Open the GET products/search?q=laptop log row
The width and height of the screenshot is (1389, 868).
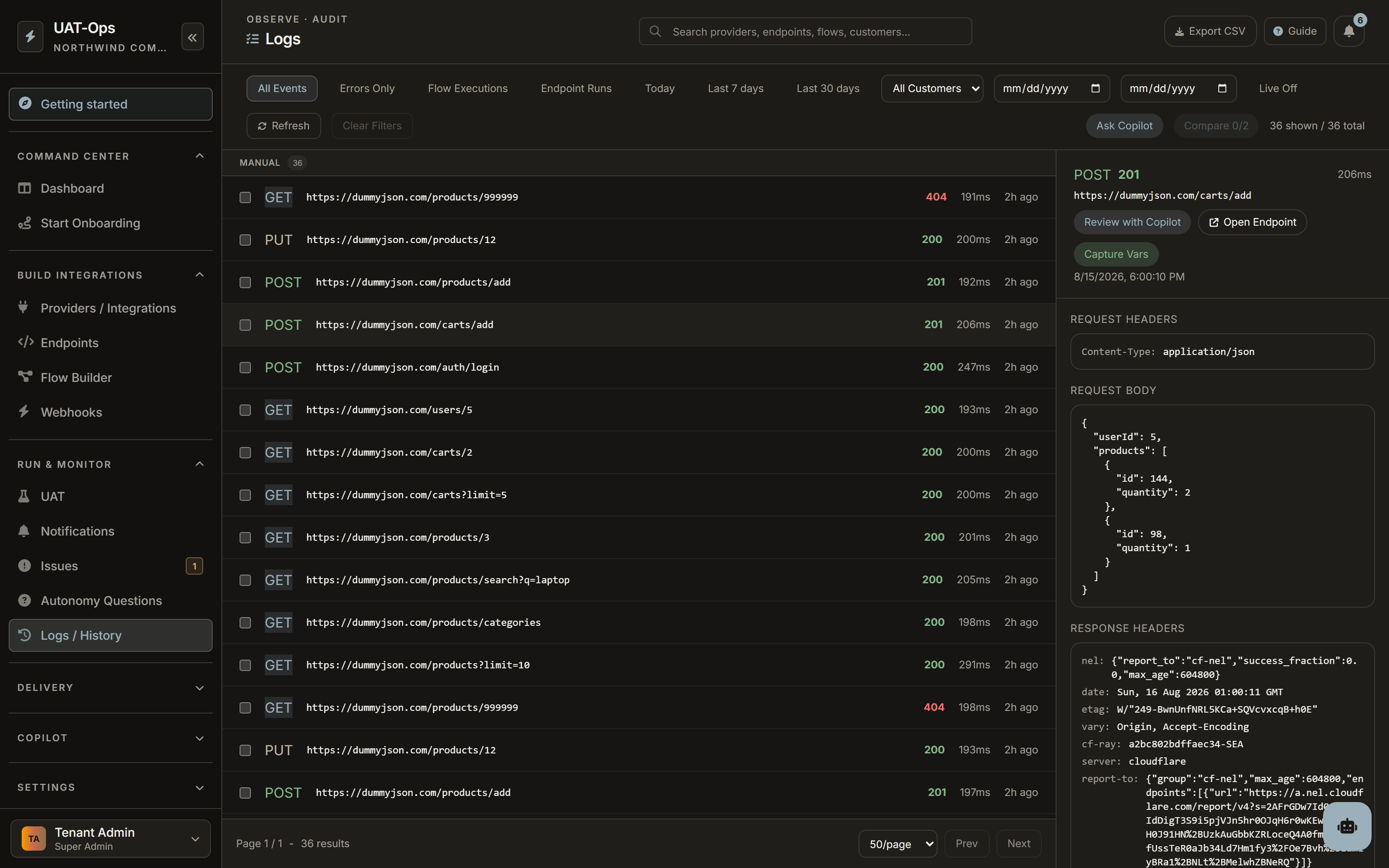(x=638, y=580)
